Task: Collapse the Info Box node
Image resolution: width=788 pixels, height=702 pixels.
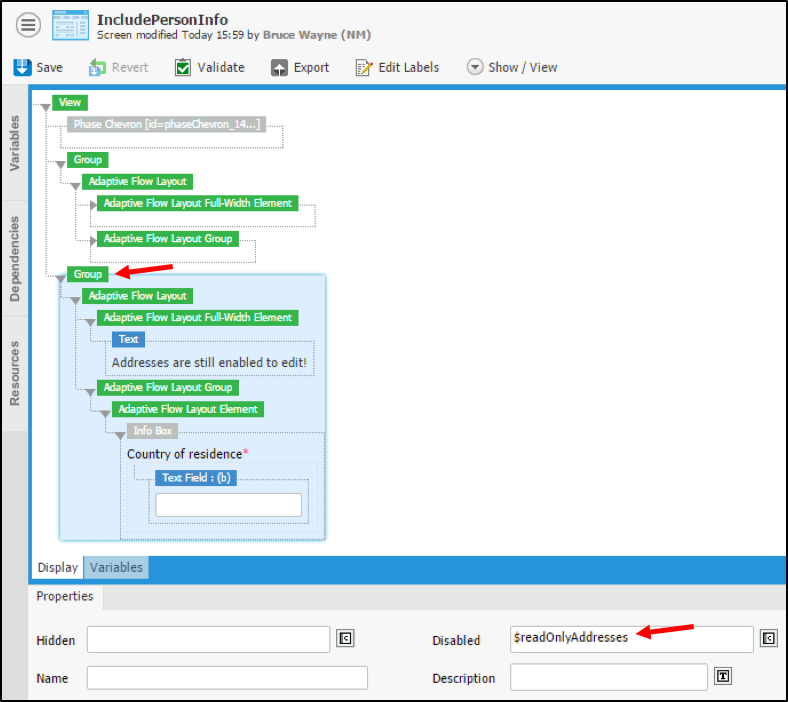Action: click(x=119, y=435)
